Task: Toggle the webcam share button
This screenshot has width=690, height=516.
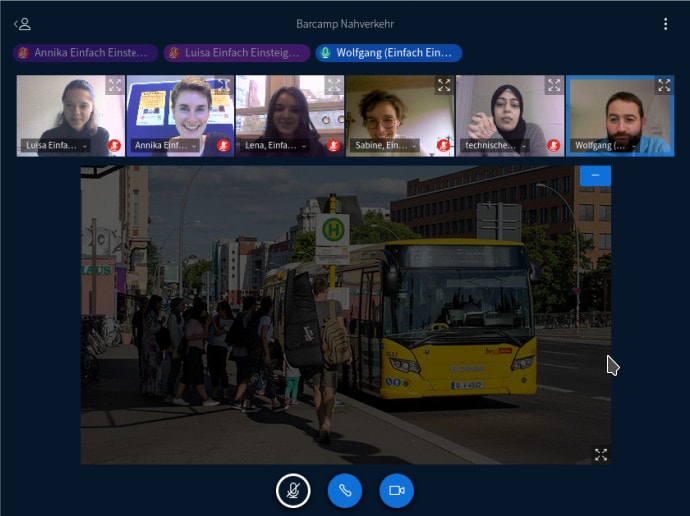Action: coord(396,490)
